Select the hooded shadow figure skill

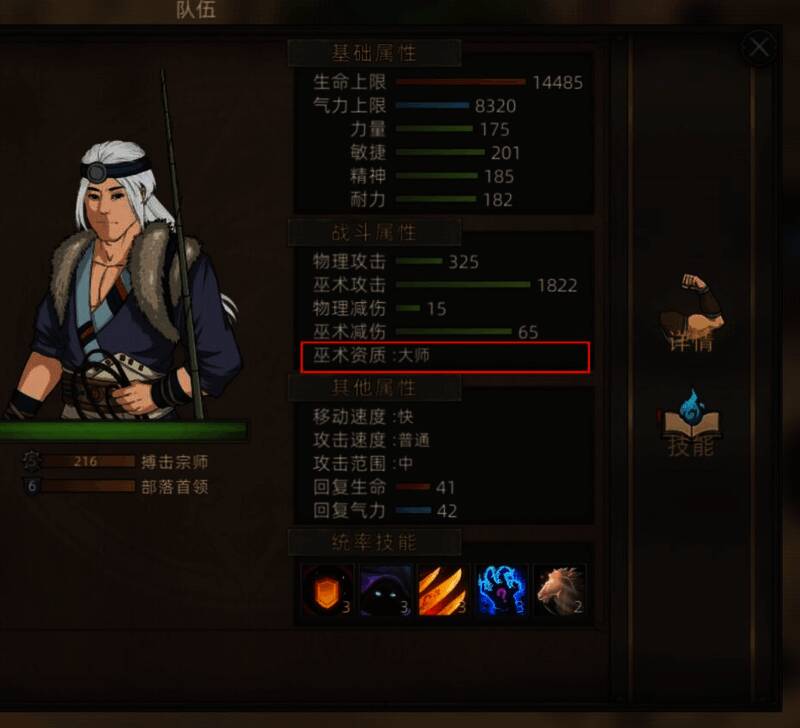click(386, 590)
